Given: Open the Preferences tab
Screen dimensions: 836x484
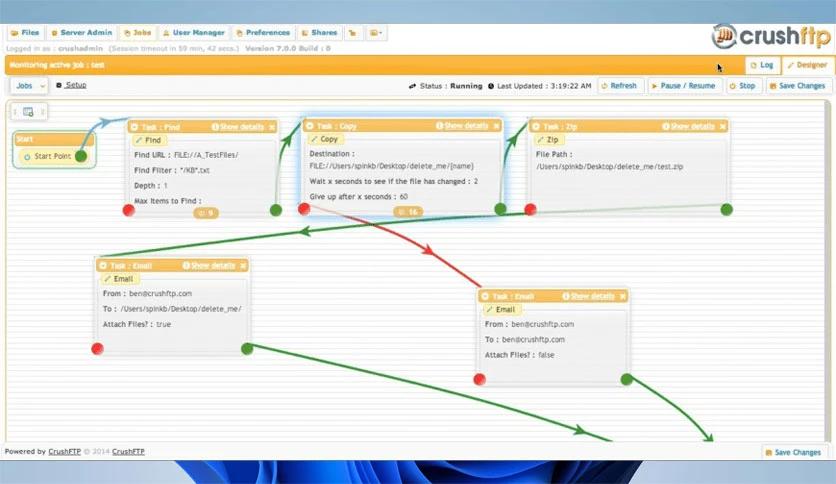Looking at the screenshot, I should (x=263, y=33).
